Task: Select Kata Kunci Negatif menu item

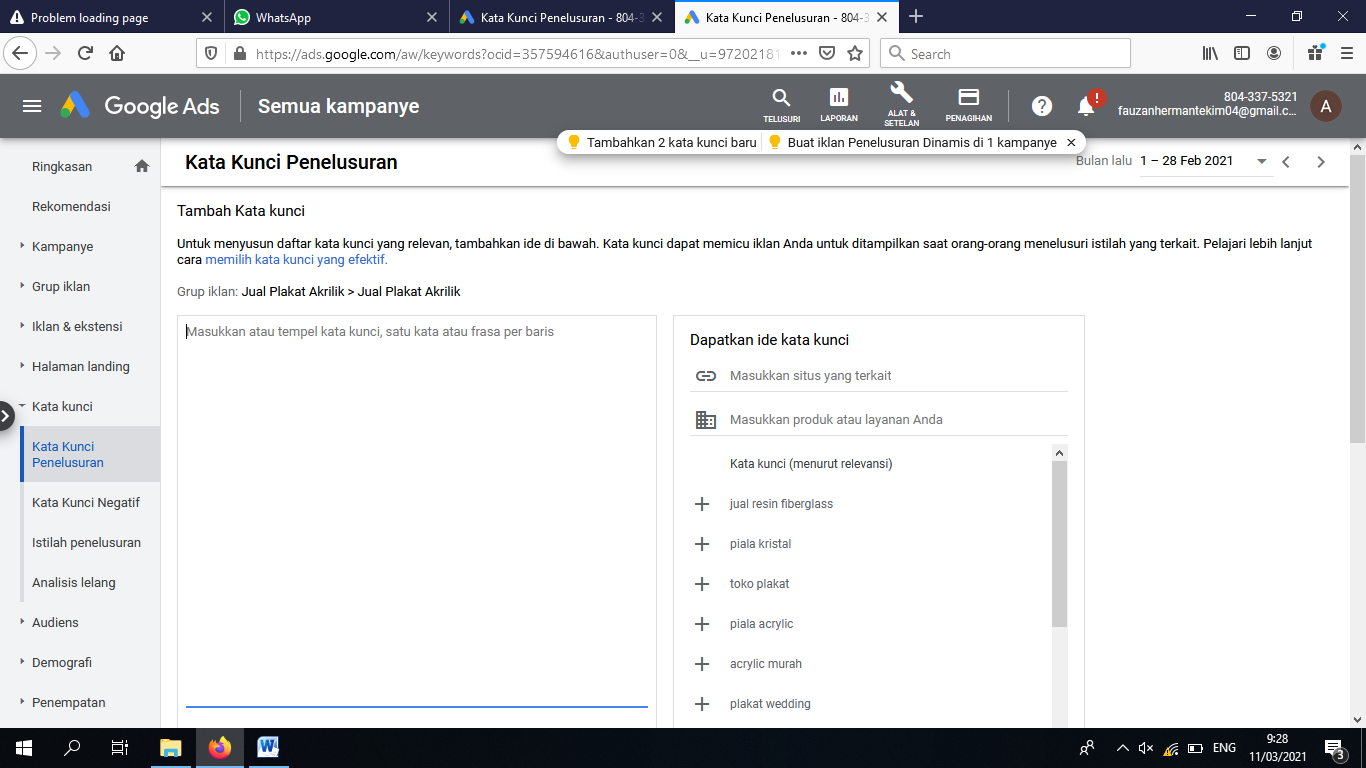Action: point(86,502)
